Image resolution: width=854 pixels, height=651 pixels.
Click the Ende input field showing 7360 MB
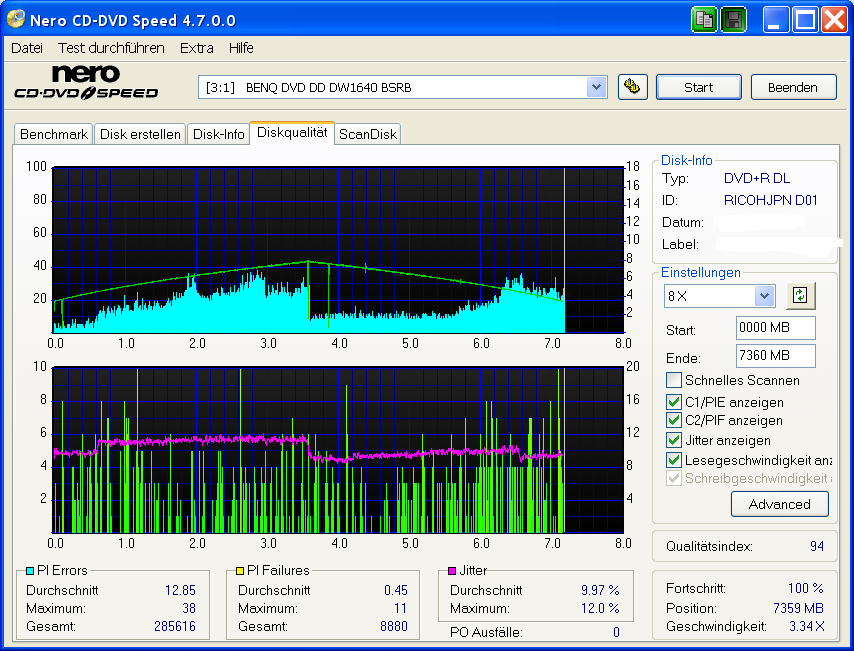click(775, 357)
